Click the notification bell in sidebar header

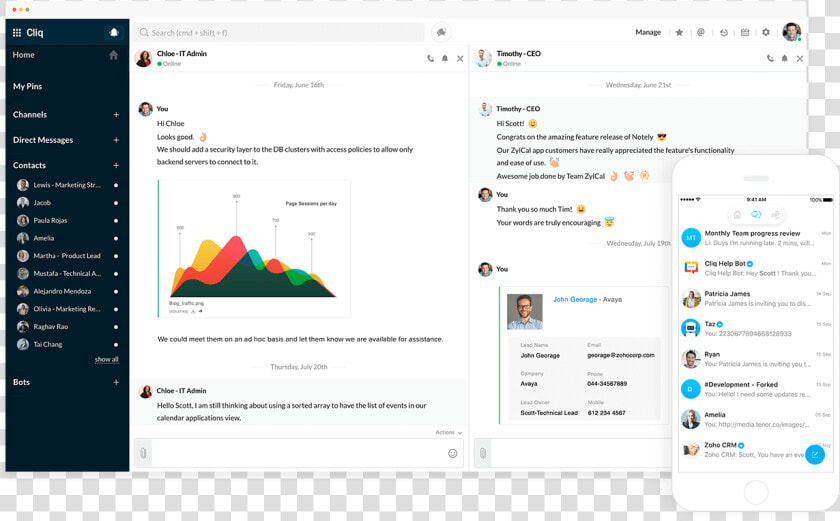114,33
